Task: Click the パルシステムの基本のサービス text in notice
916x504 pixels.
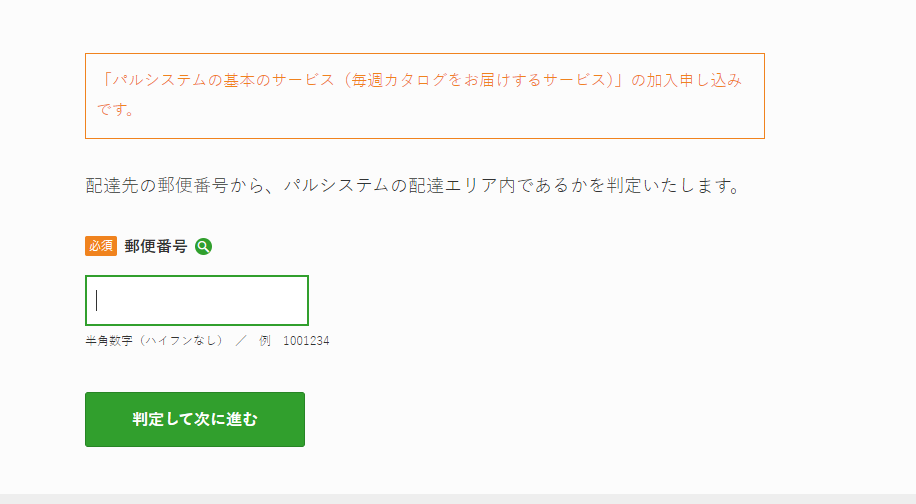Action: pyautogui.click(x=216, y=80)
